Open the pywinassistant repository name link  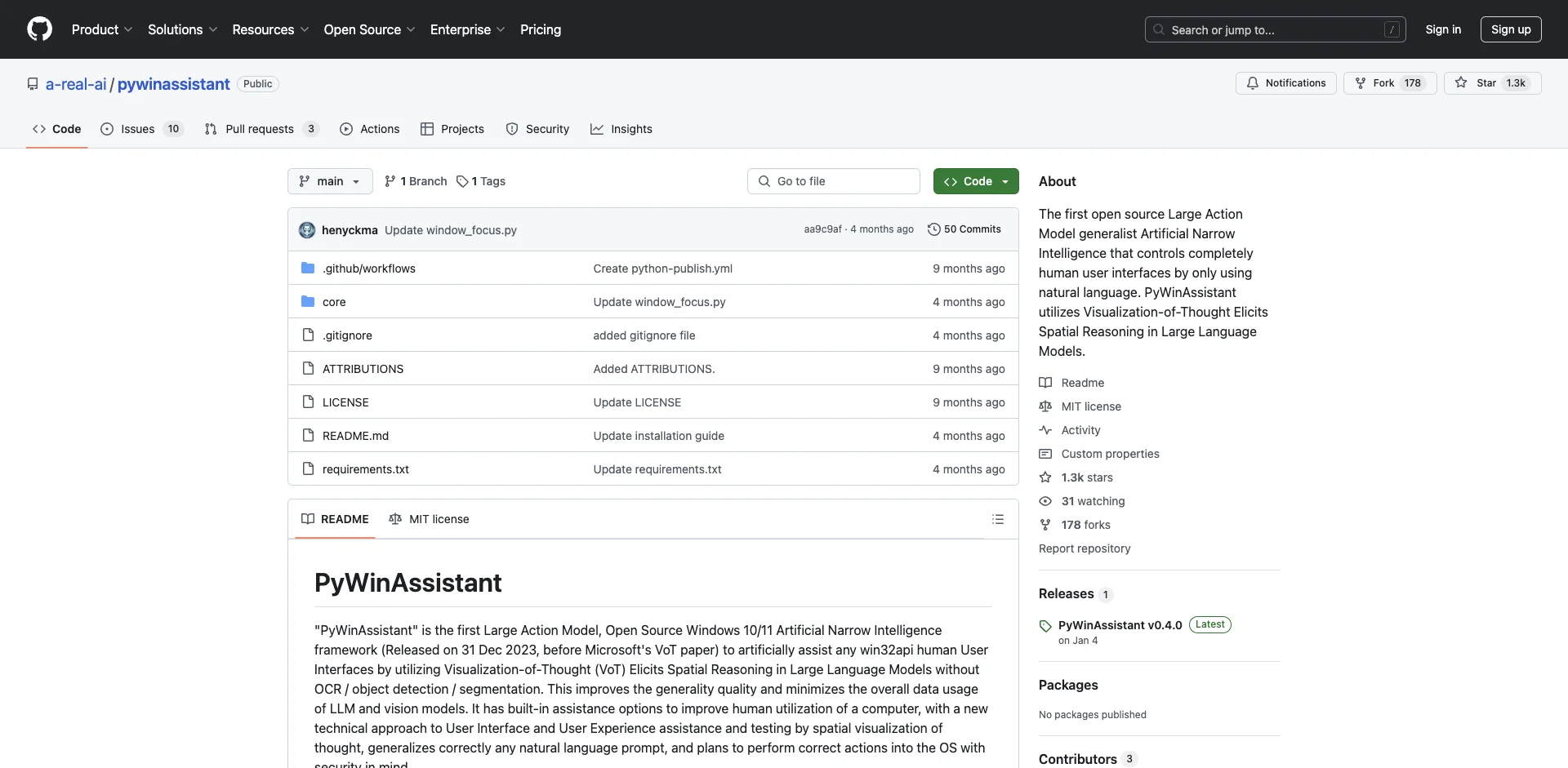pyautogui.click(x=174, y=84)
